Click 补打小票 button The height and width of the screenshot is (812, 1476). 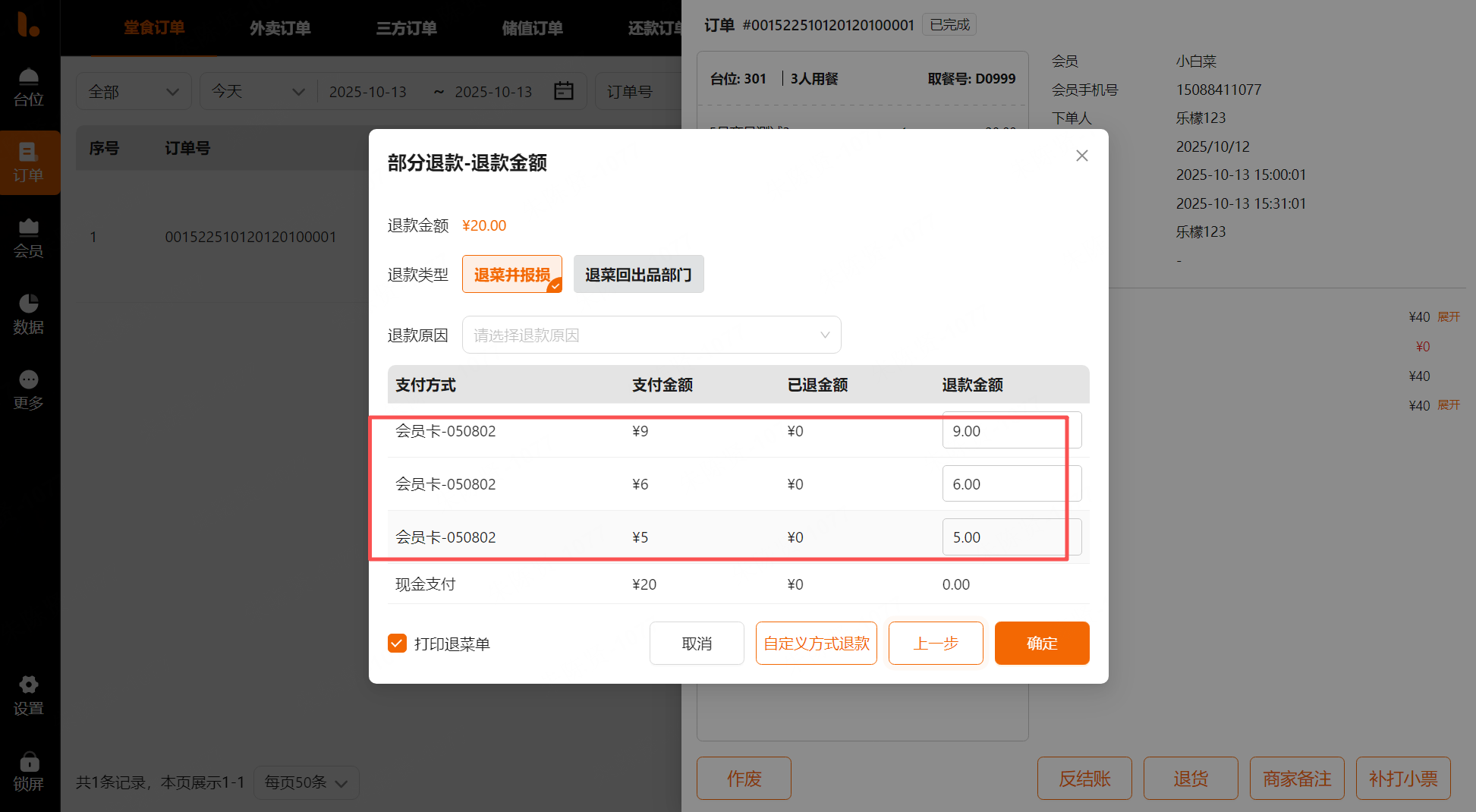coord(1403,778)
